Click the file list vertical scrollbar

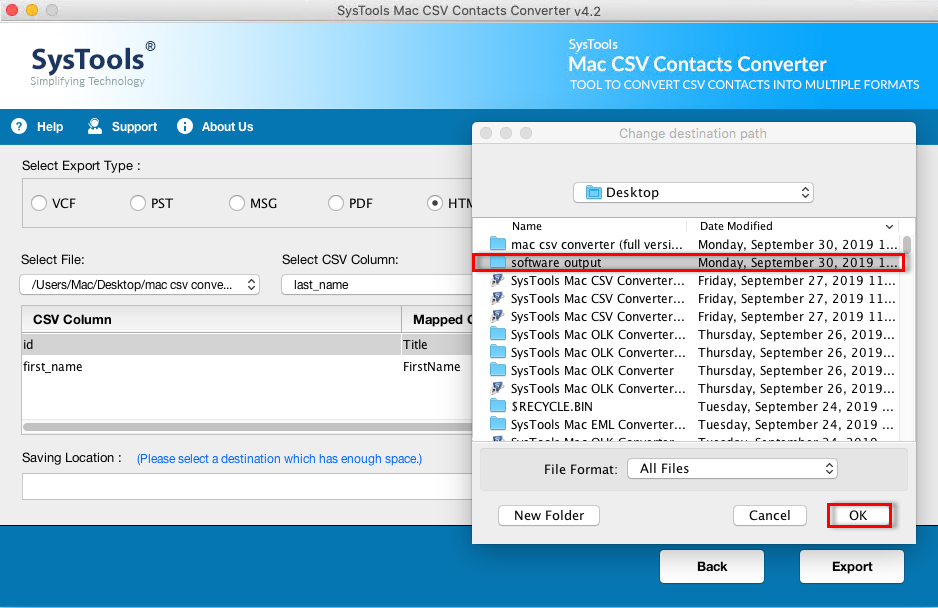907,245
